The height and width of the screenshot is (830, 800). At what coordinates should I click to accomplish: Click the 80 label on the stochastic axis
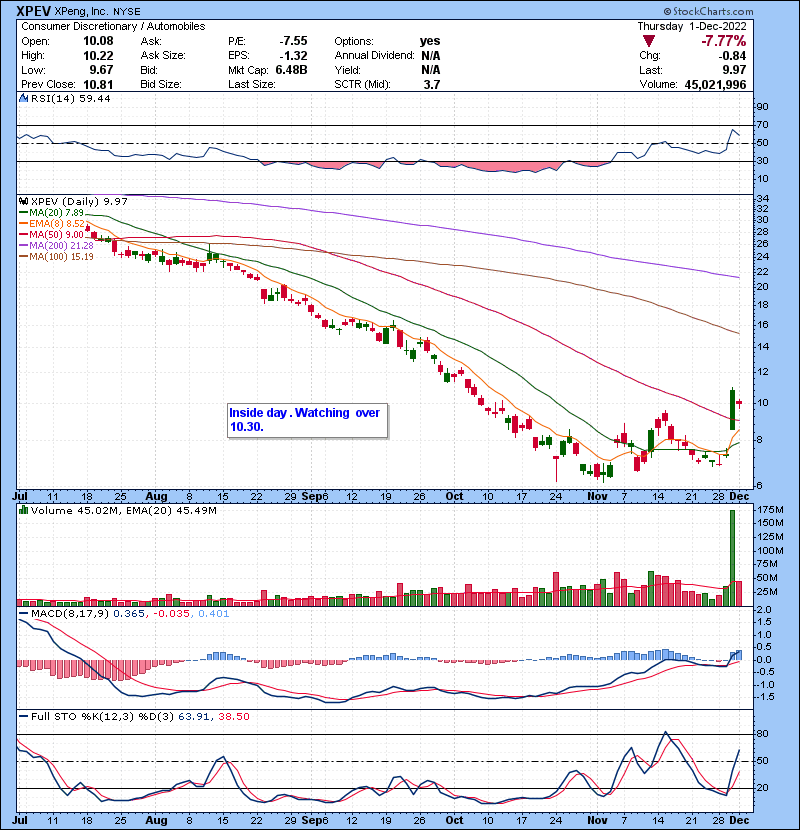point(762,734)
